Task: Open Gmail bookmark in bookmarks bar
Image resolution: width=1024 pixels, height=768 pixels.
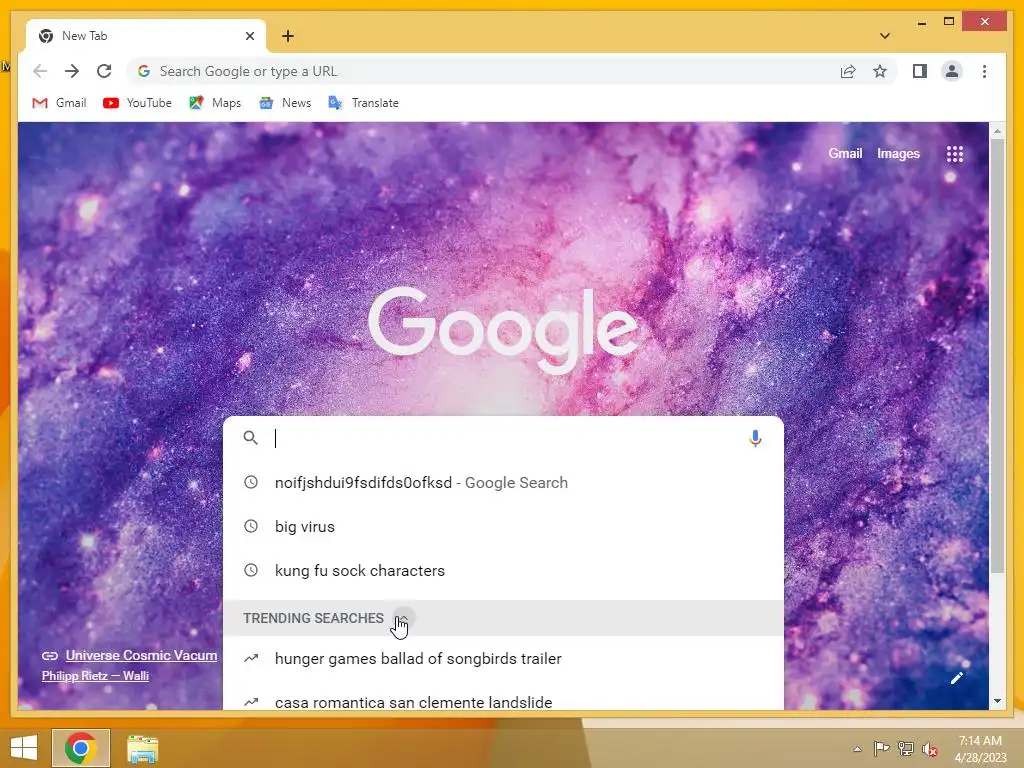Action: pos(59,103)
